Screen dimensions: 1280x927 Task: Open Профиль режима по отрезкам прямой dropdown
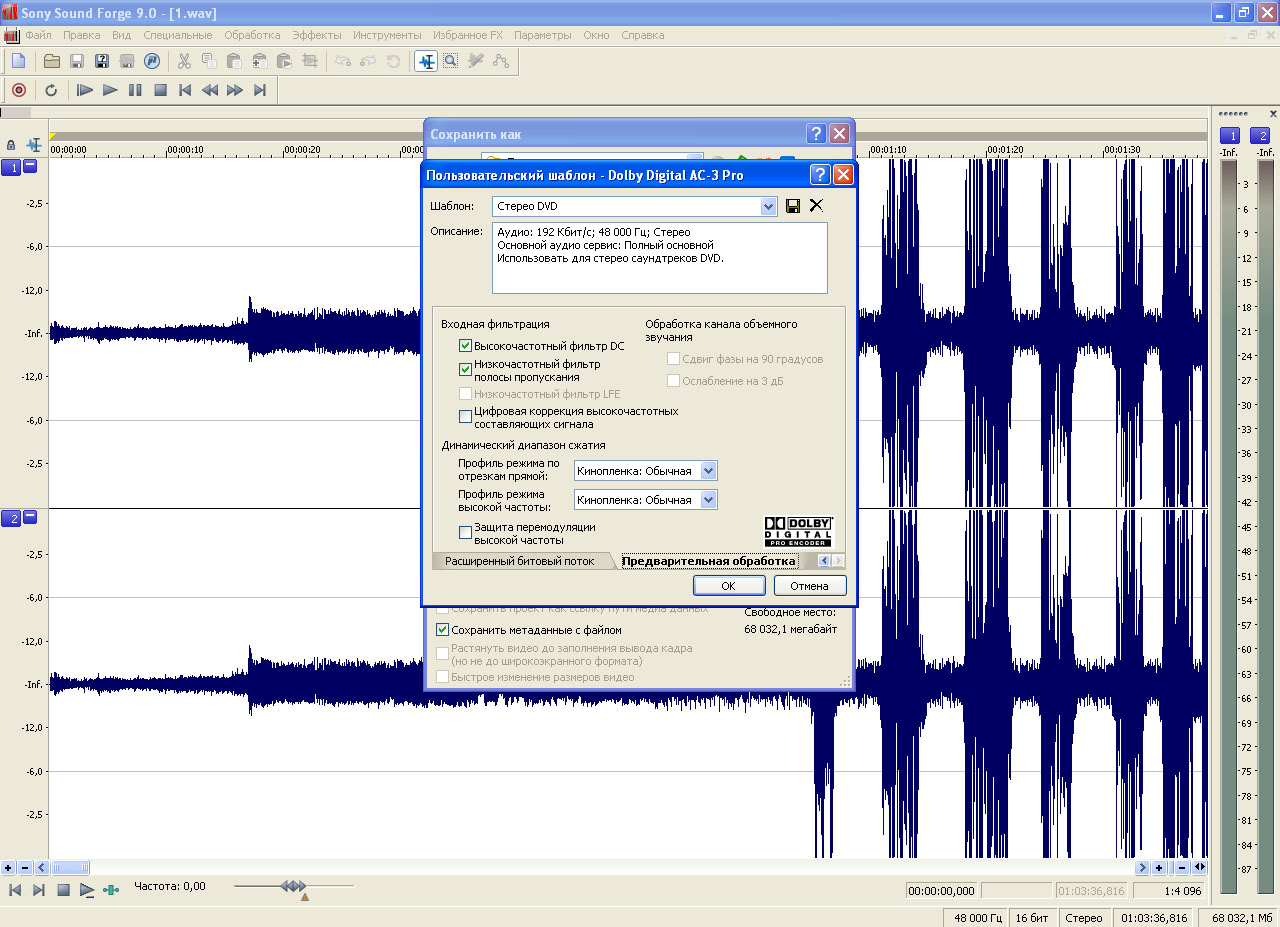click(x=708, y=471)
